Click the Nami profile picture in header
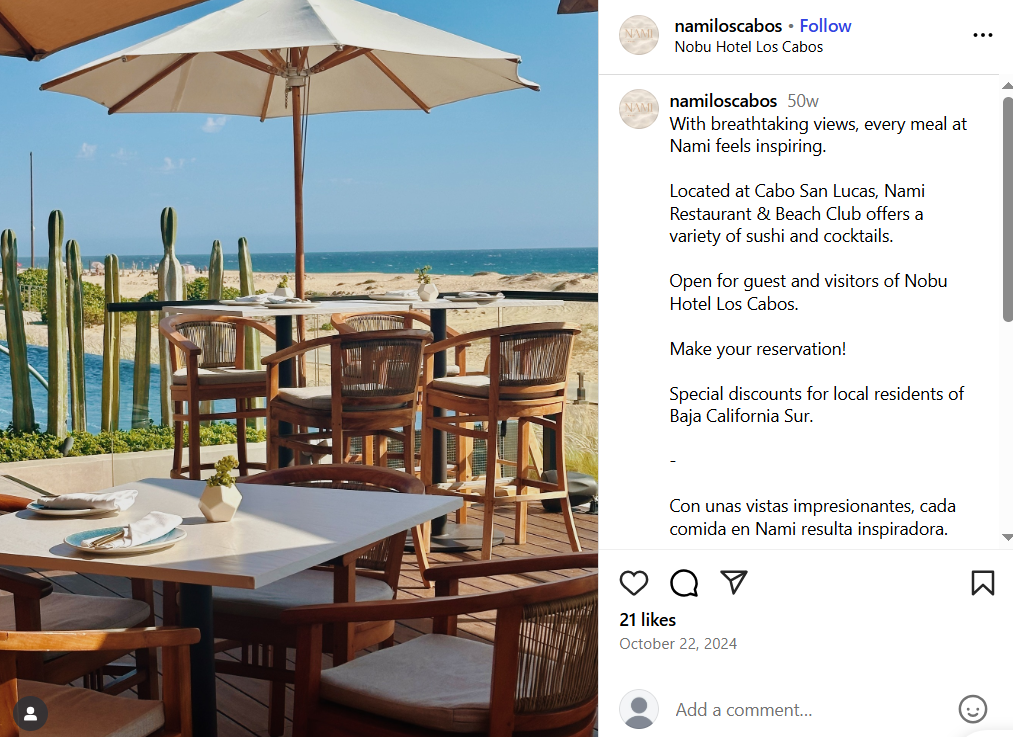This screenshot has height=737, width=1013. [x=639, y=35]
